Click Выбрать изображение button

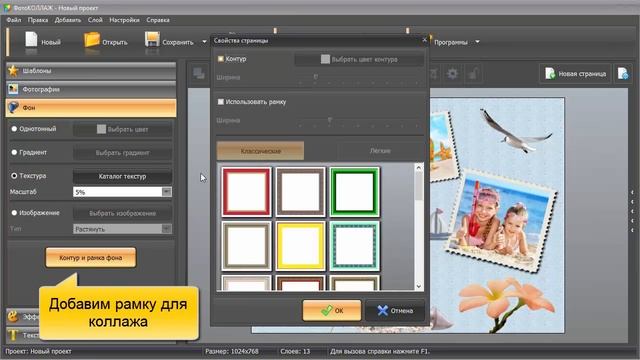(x=122, y=213)
